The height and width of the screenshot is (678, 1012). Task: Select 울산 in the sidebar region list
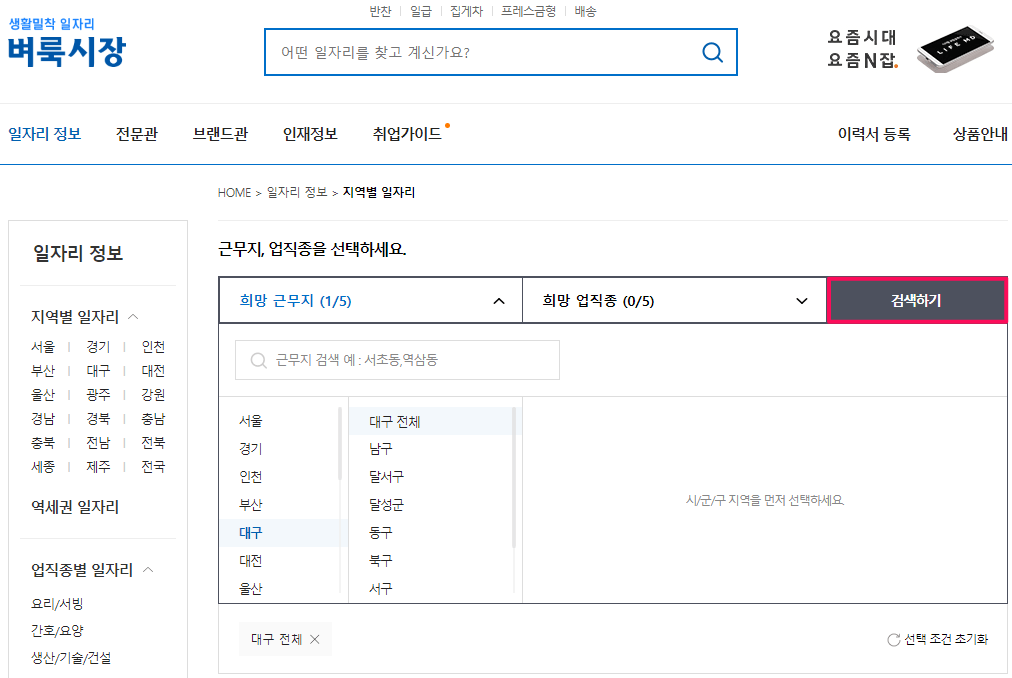43,395
